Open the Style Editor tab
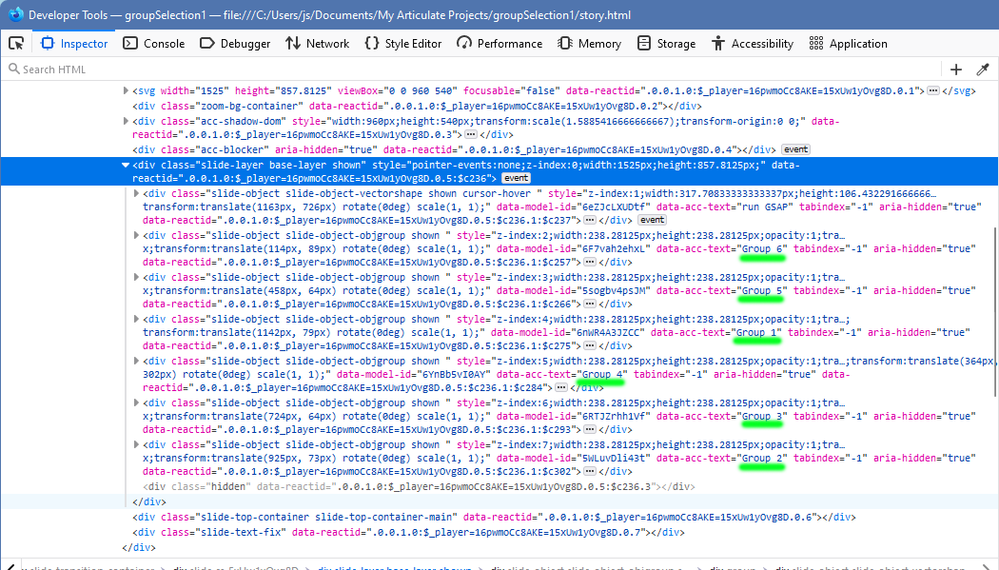This screenshot has width=999, height=570. coord(403,43)
